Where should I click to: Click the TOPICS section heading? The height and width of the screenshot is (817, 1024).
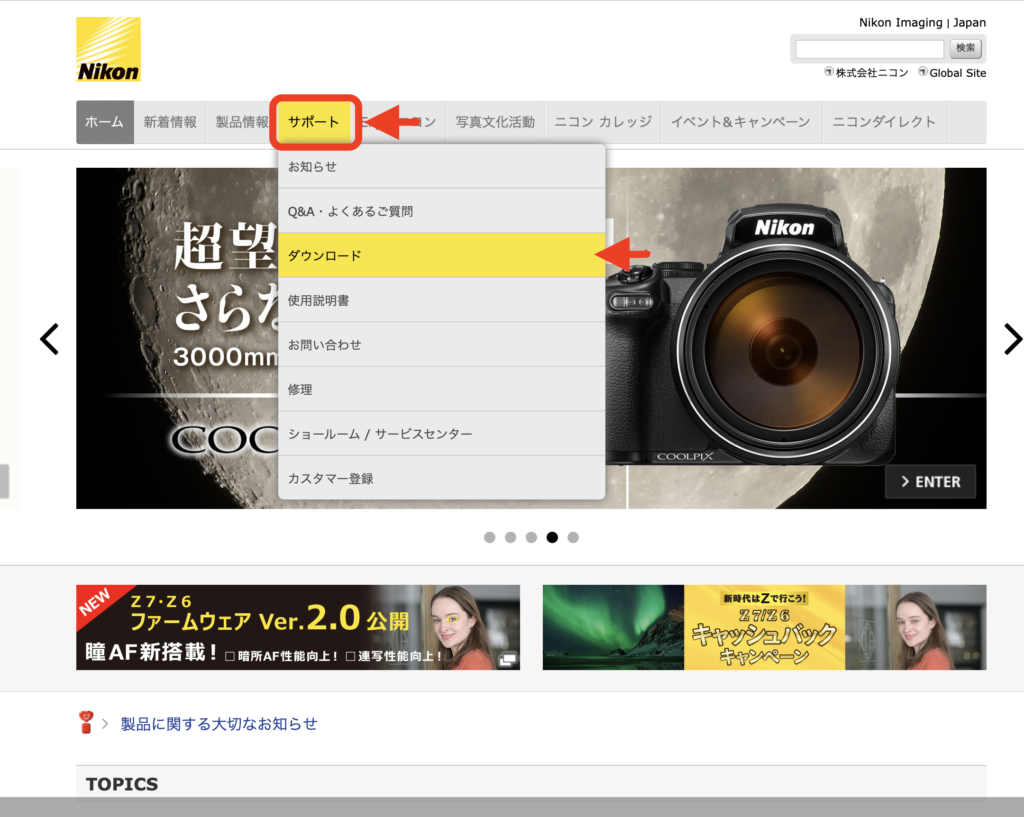122,784
